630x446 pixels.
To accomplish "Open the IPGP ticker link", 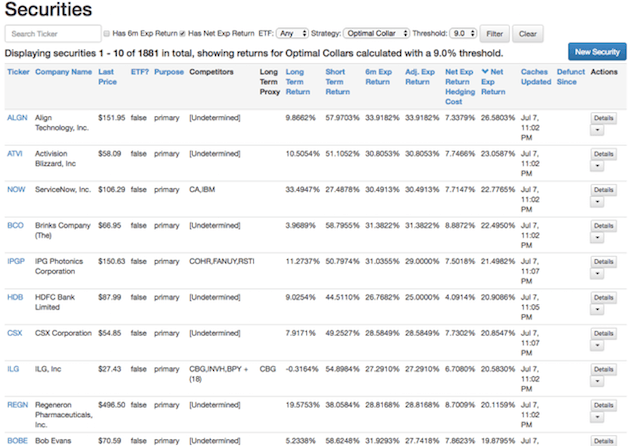I will 17,261.
